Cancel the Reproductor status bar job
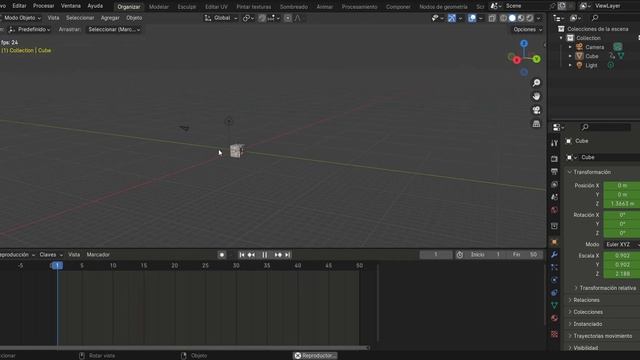Screen dimensions: 640x360 coord(298,356)
